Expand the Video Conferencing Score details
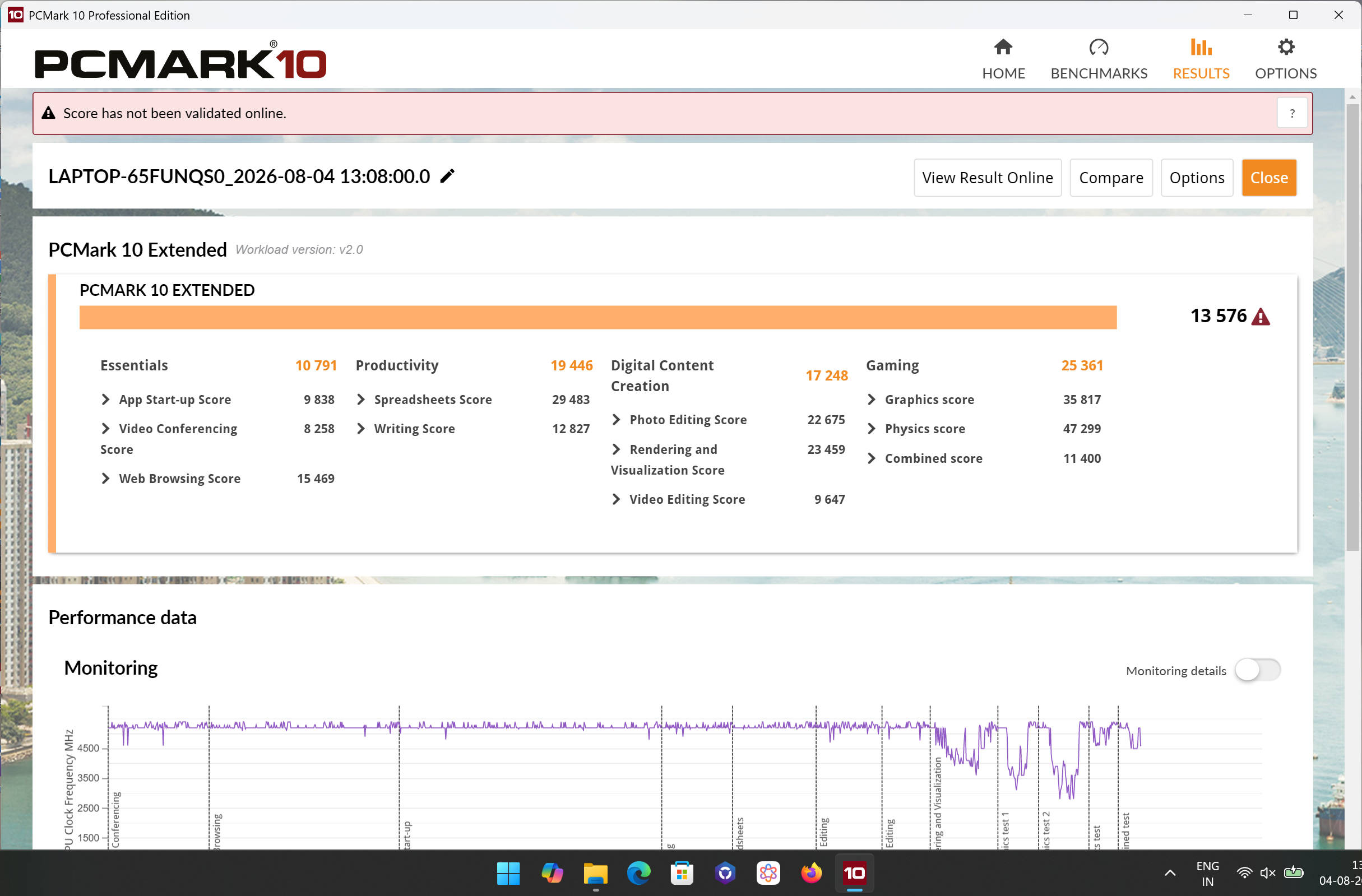This screenshot has height=896, width=1362. pyautogui.click(x=105, y=429)
